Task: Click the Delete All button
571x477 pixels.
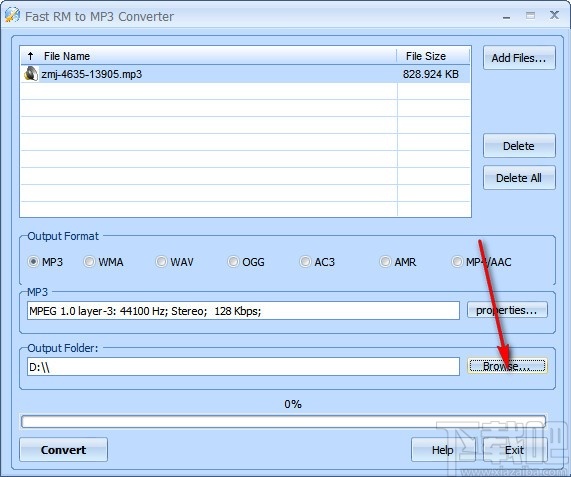Action: coord(519,178)
